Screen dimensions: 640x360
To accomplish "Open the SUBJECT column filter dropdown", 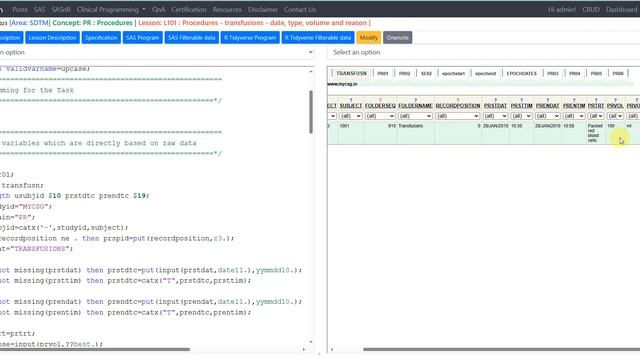I will [x=351, y=116].
